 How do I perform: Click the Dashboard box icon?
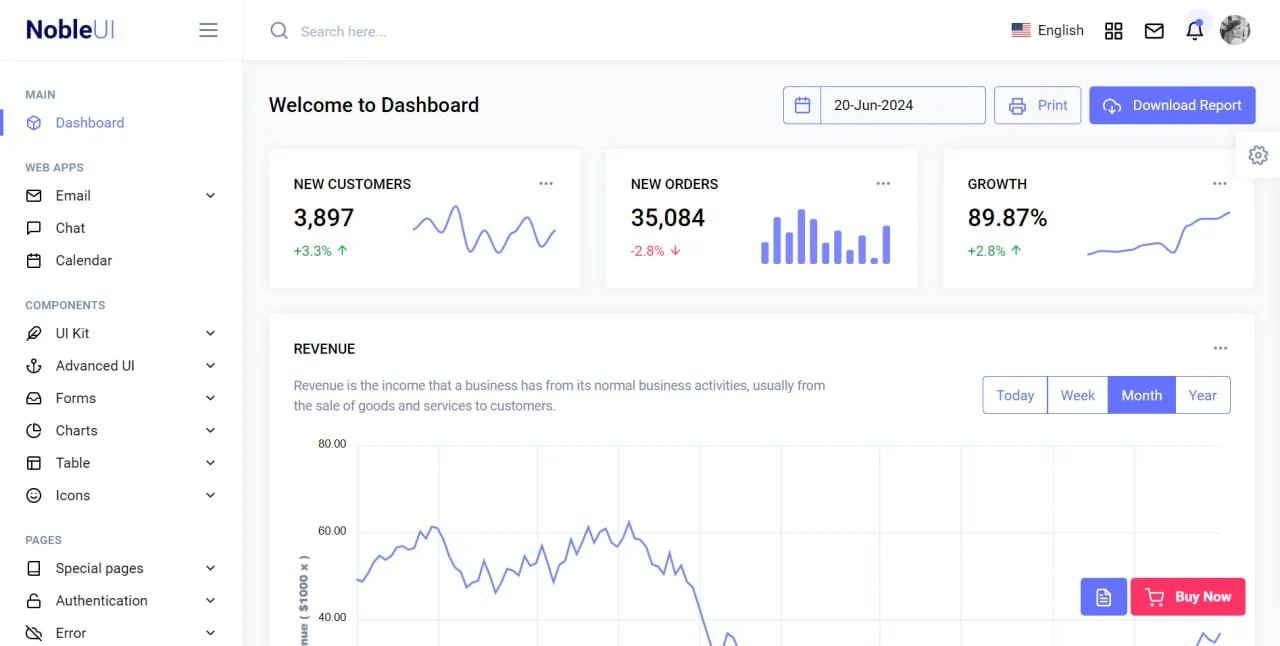coord(34,123)
